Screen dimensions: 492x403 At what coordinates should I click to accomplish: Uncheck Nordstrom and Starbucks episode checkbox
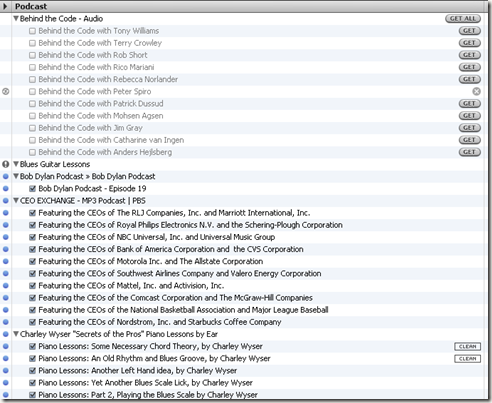32,322
